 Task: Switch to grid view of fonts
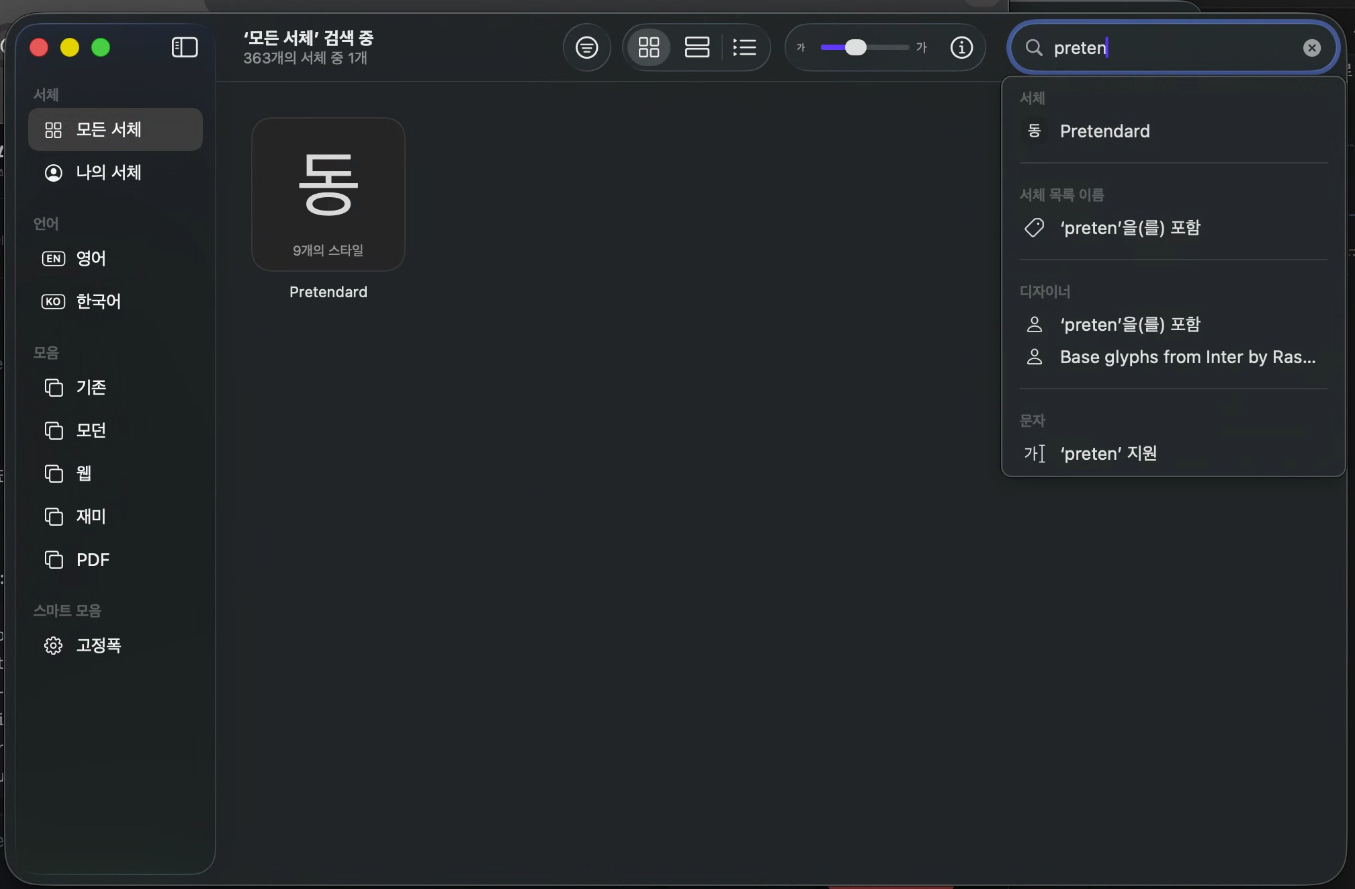pos(648,47)
